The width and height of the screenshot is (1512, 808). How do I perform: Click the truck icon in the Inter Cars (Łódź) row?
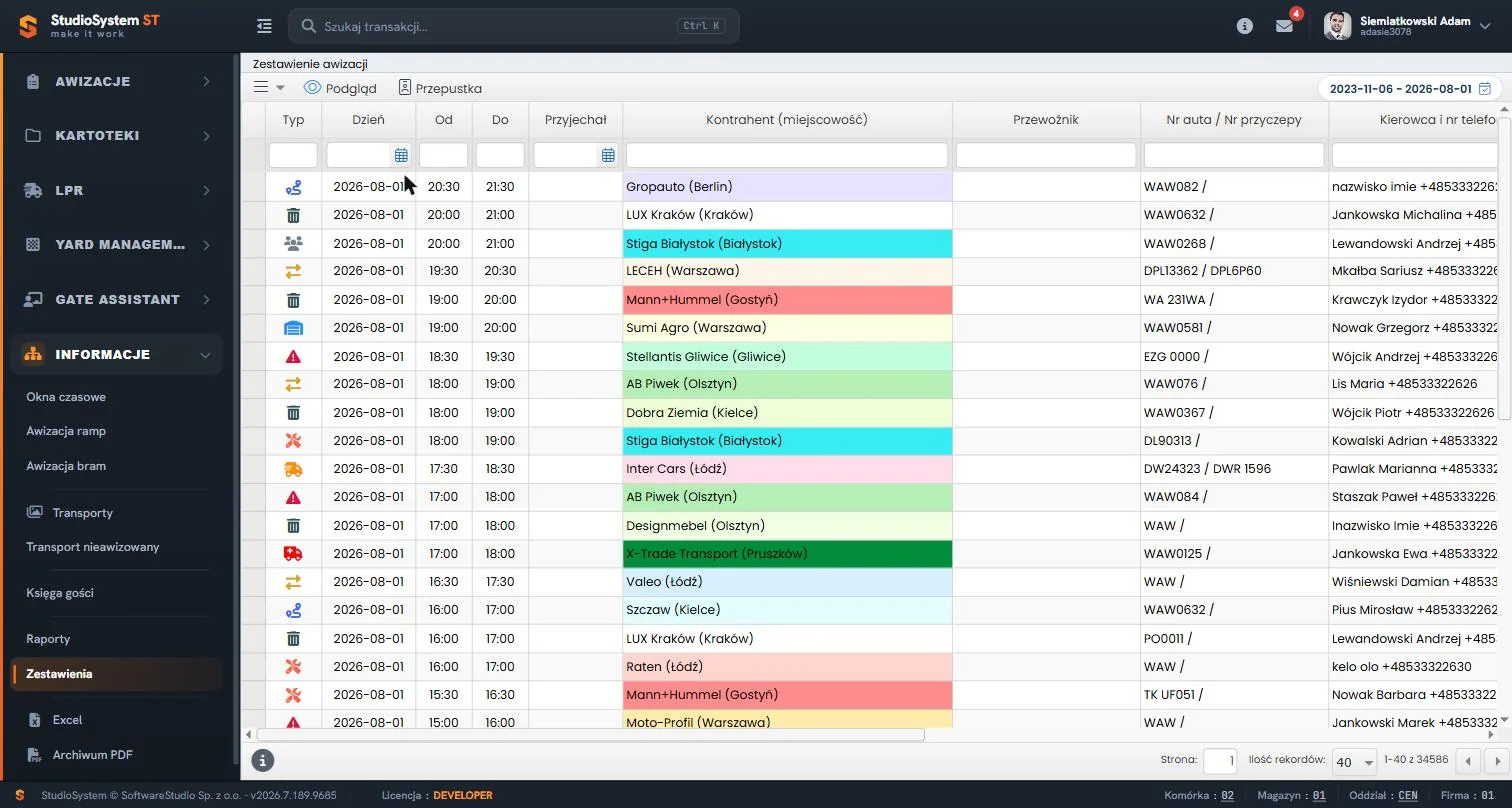coord(293,469)
